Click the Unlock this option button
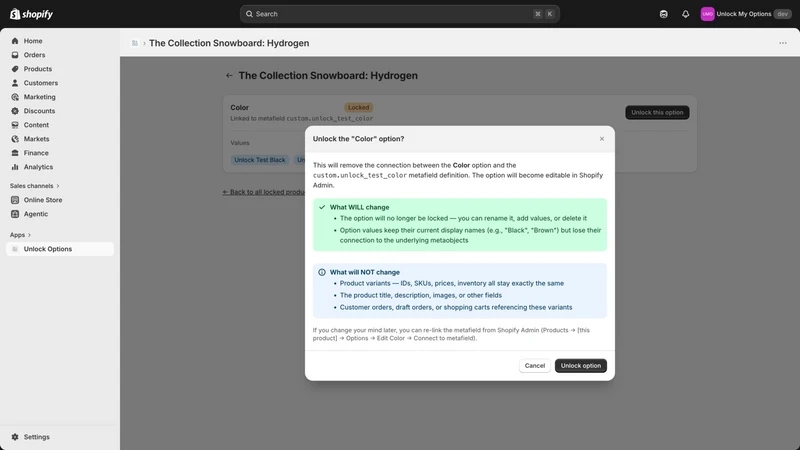This screenshot has height=450, width=800. click(657, 112)
